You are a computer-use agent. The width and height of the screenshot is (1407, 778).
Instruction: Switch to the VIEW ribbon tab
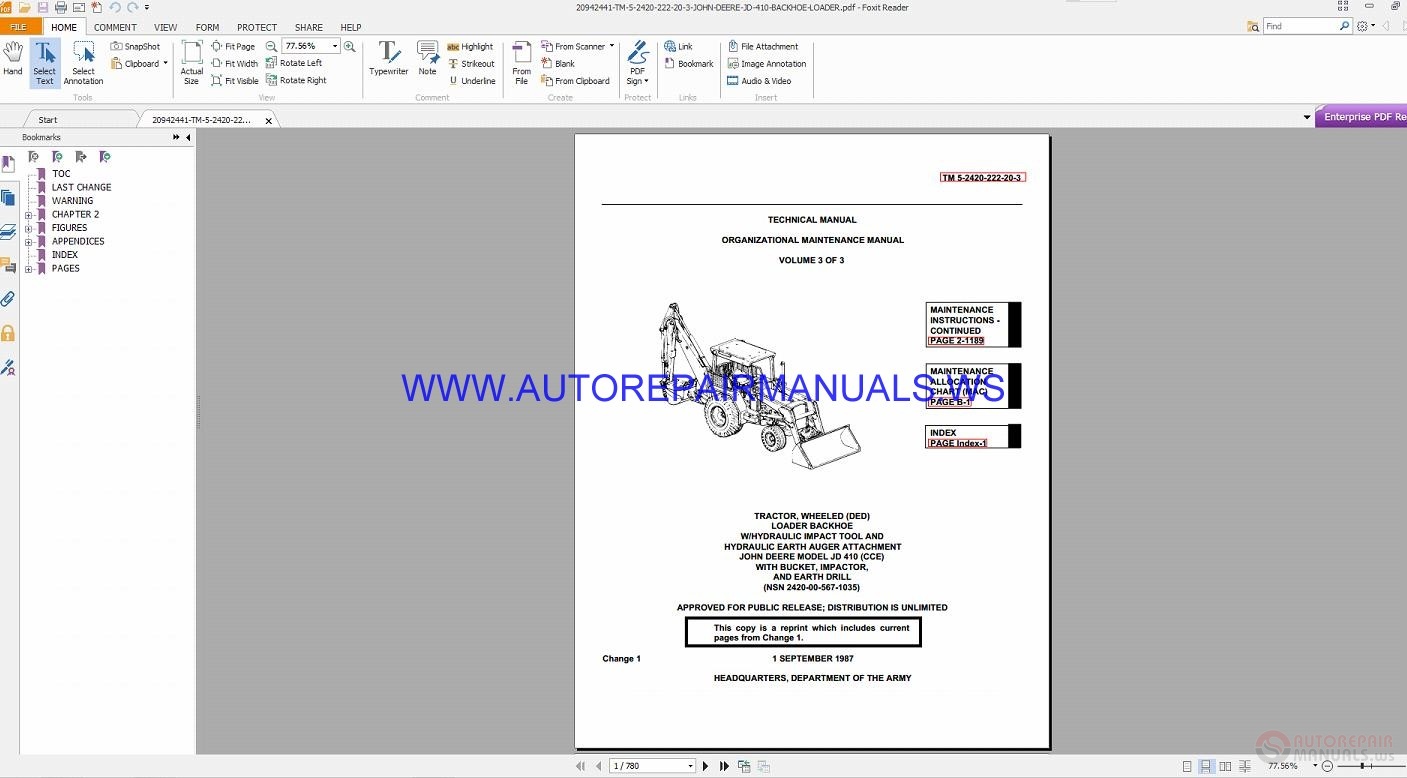click(166, 27)
